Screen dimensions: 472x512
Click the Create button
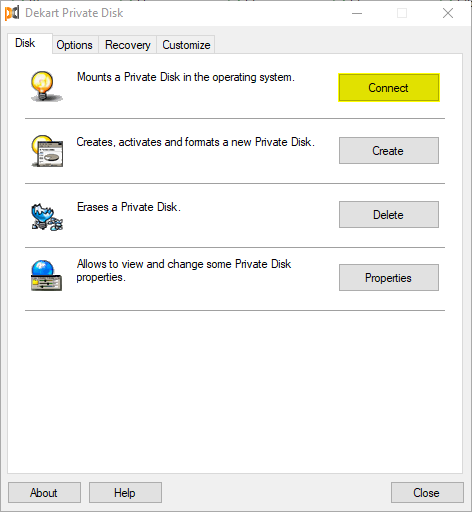[x=389, y=151]
